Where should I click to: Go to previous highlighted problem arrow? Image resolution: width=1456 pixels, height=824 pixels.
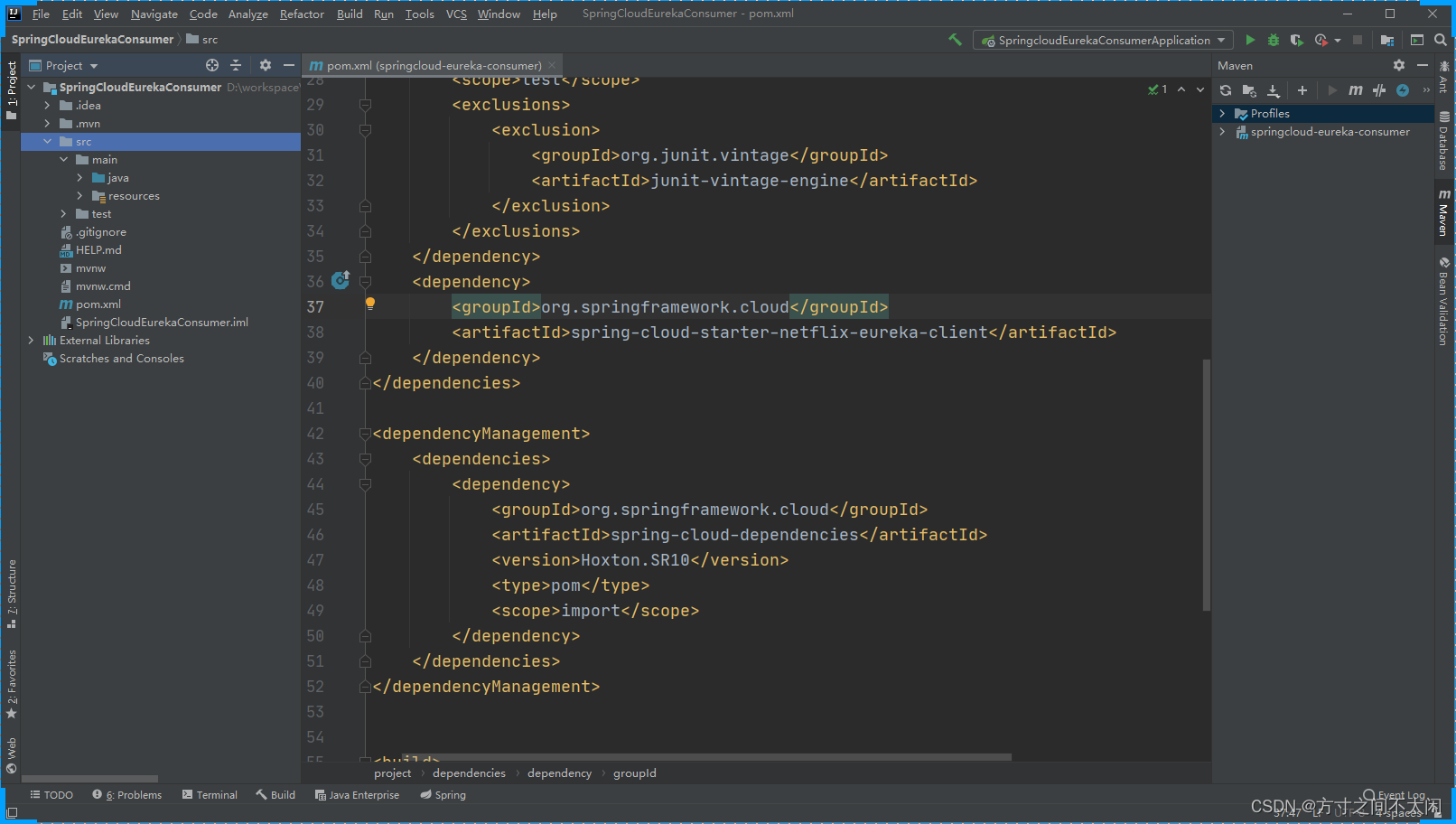[1181, 89]
